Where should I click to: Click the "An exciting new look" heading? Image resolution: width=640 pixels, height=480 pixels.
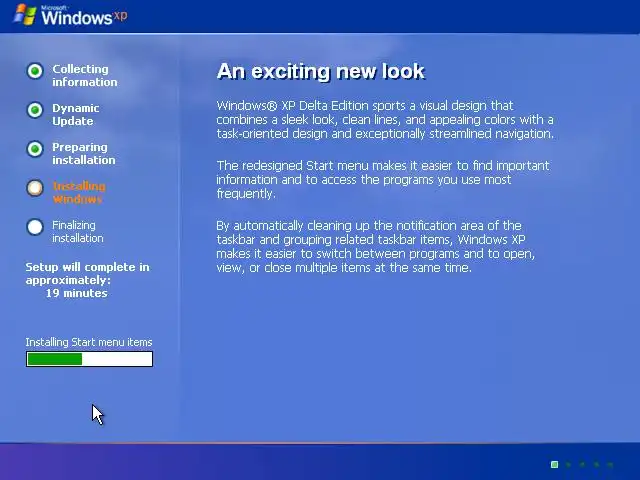pos(321,71)
